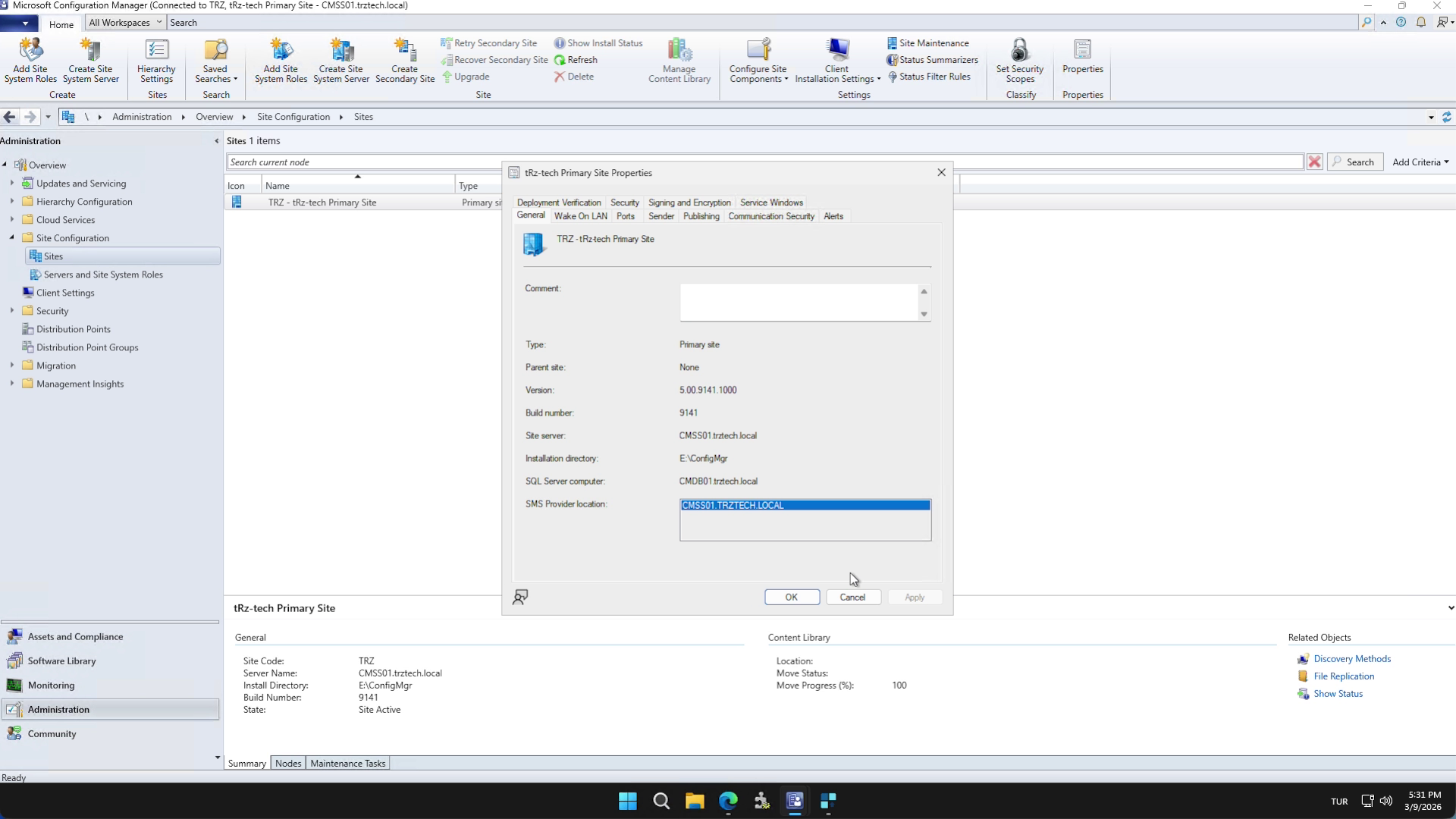Click Set Security Scopes
The width and height of the screenshot is (1456, 819).
tap(1020, 60)
